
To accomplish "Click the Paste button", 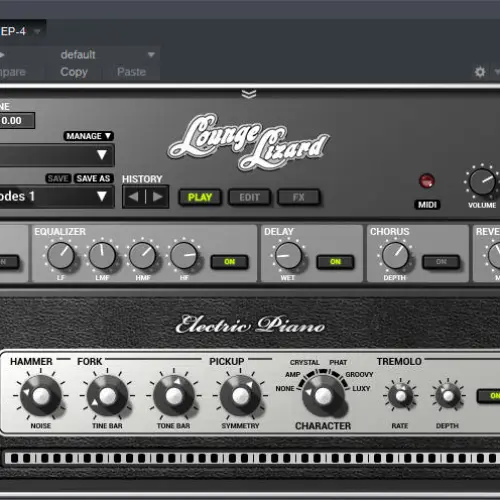I will pos(131,72).
